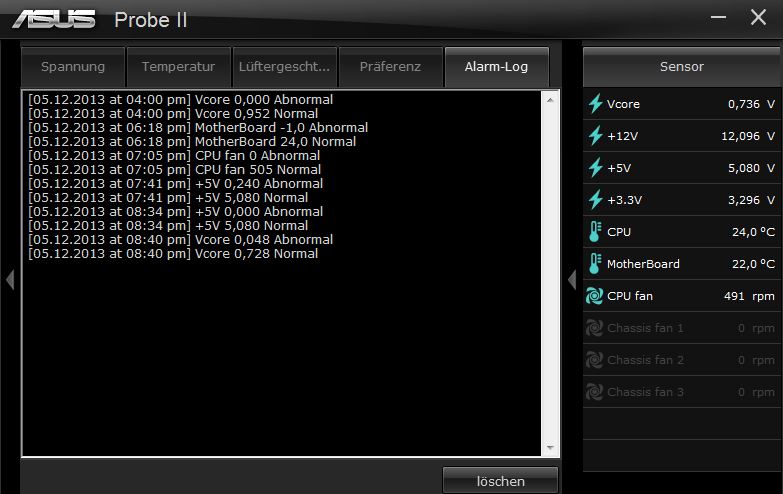Select log entry MotherBoard 24,0 Normal
783x494 pixels.
192,141
